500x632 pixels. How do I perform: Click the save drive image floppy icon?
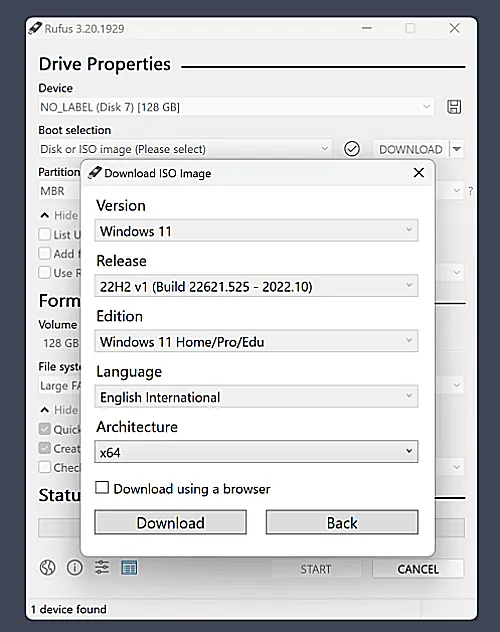pos(454,107)
